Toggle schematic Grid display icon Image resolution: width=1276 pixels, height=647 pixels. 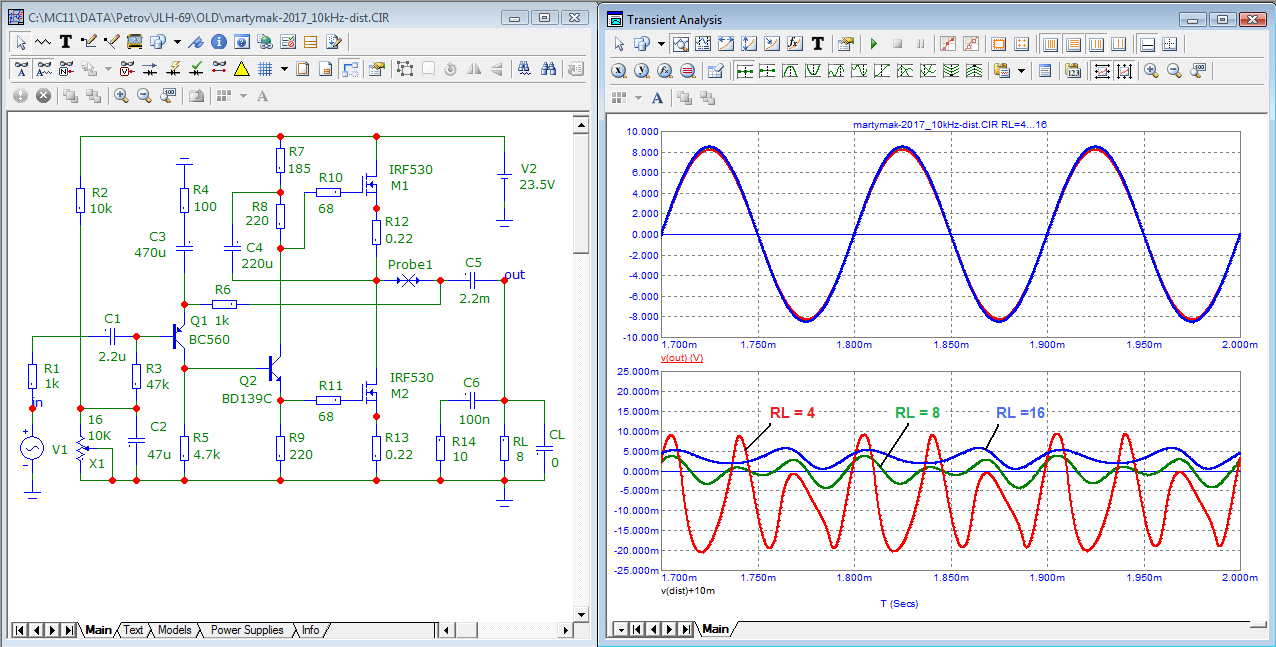[x=265, y=69]
